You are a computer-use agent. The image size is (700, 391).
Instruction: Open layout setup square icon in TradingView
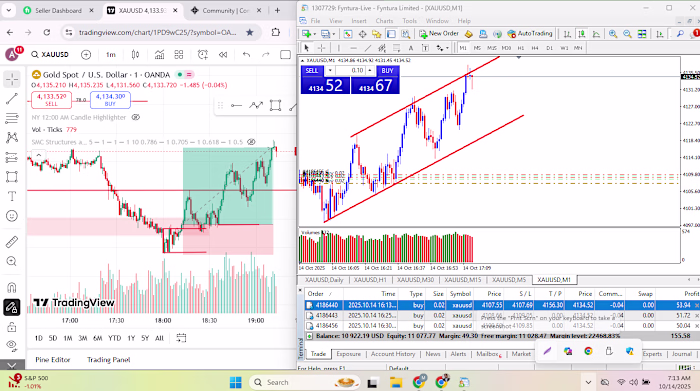285,54
